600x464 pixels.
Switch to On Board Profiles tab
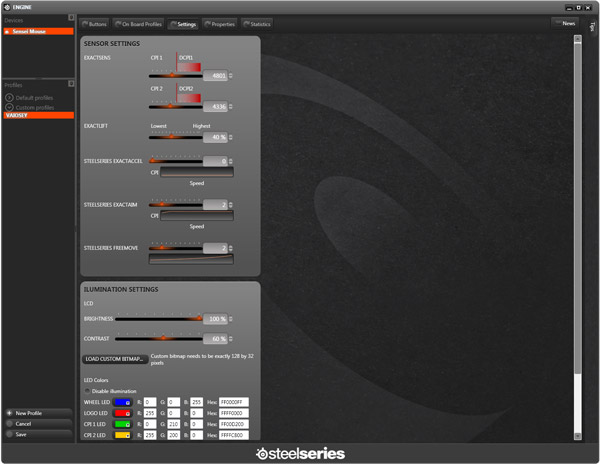pyautogui.click(x=139, y=24)
